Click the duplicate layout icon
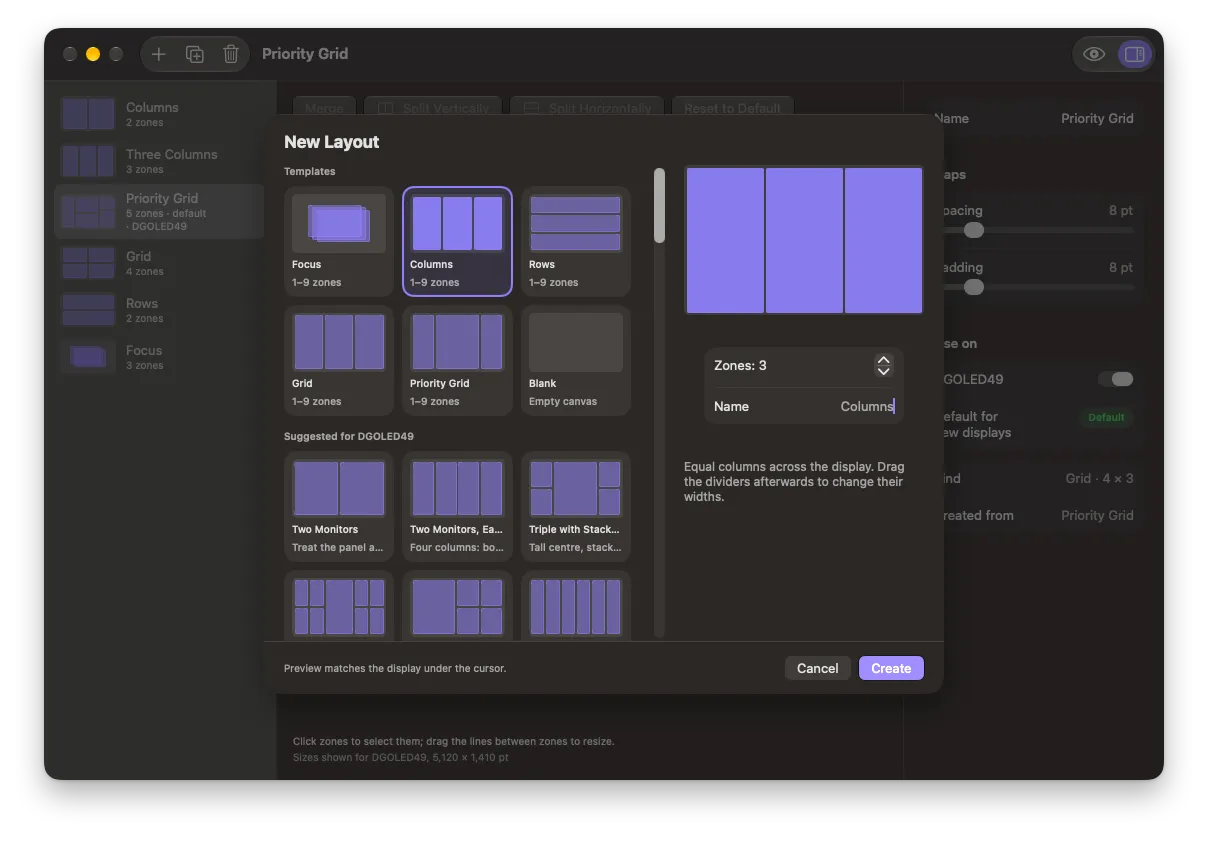 (x=195, y=54)
